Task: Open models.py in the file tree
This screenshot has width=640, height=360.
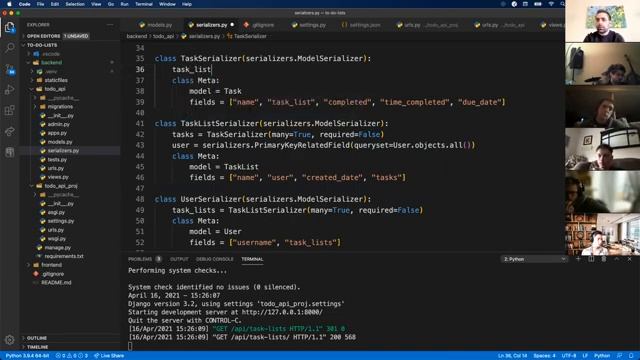Action: point(60,142)
